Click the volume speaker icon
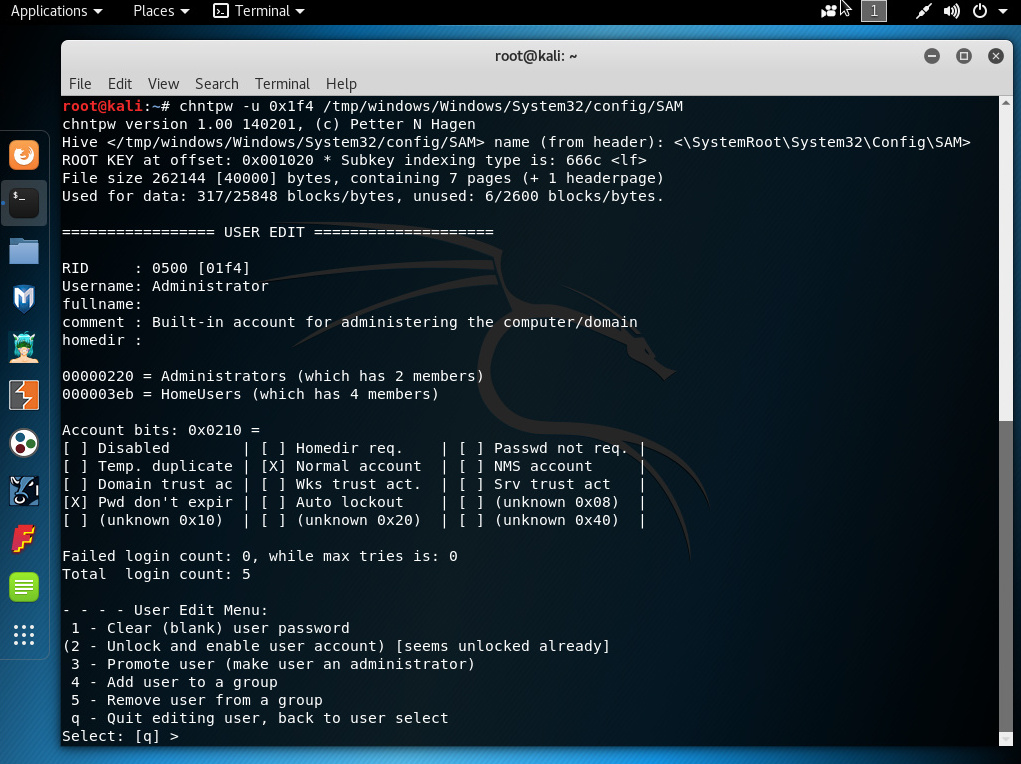Screen dimensions: 1021x764 (x=951, y=11)
